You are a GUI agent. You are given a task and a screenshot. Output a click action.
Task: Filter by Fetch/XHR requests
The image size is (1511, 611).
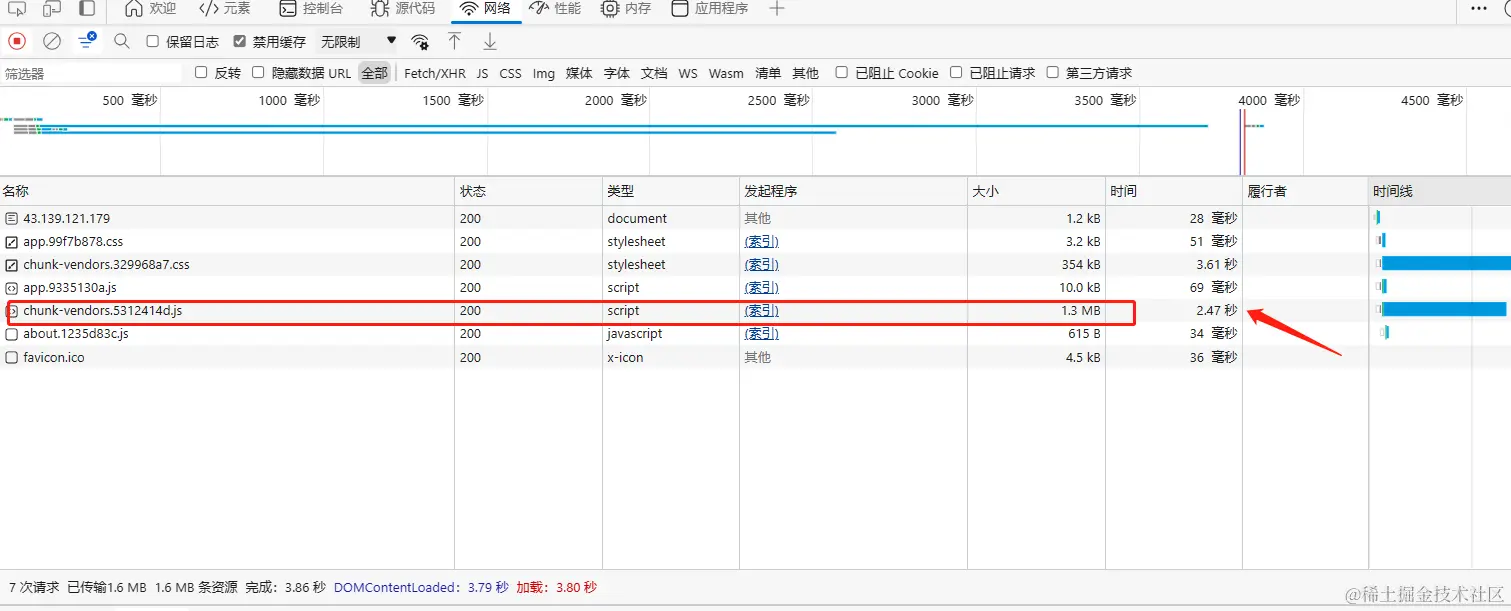[435, 73]
